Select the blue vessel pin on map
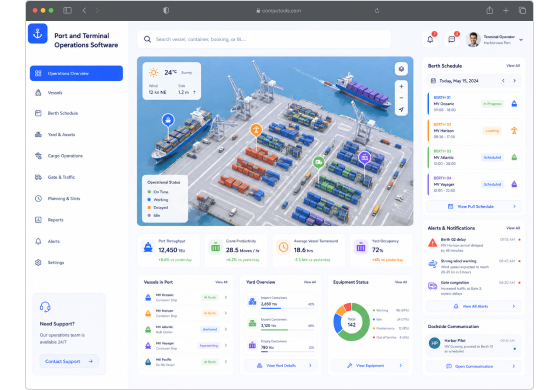 (168, 120)
